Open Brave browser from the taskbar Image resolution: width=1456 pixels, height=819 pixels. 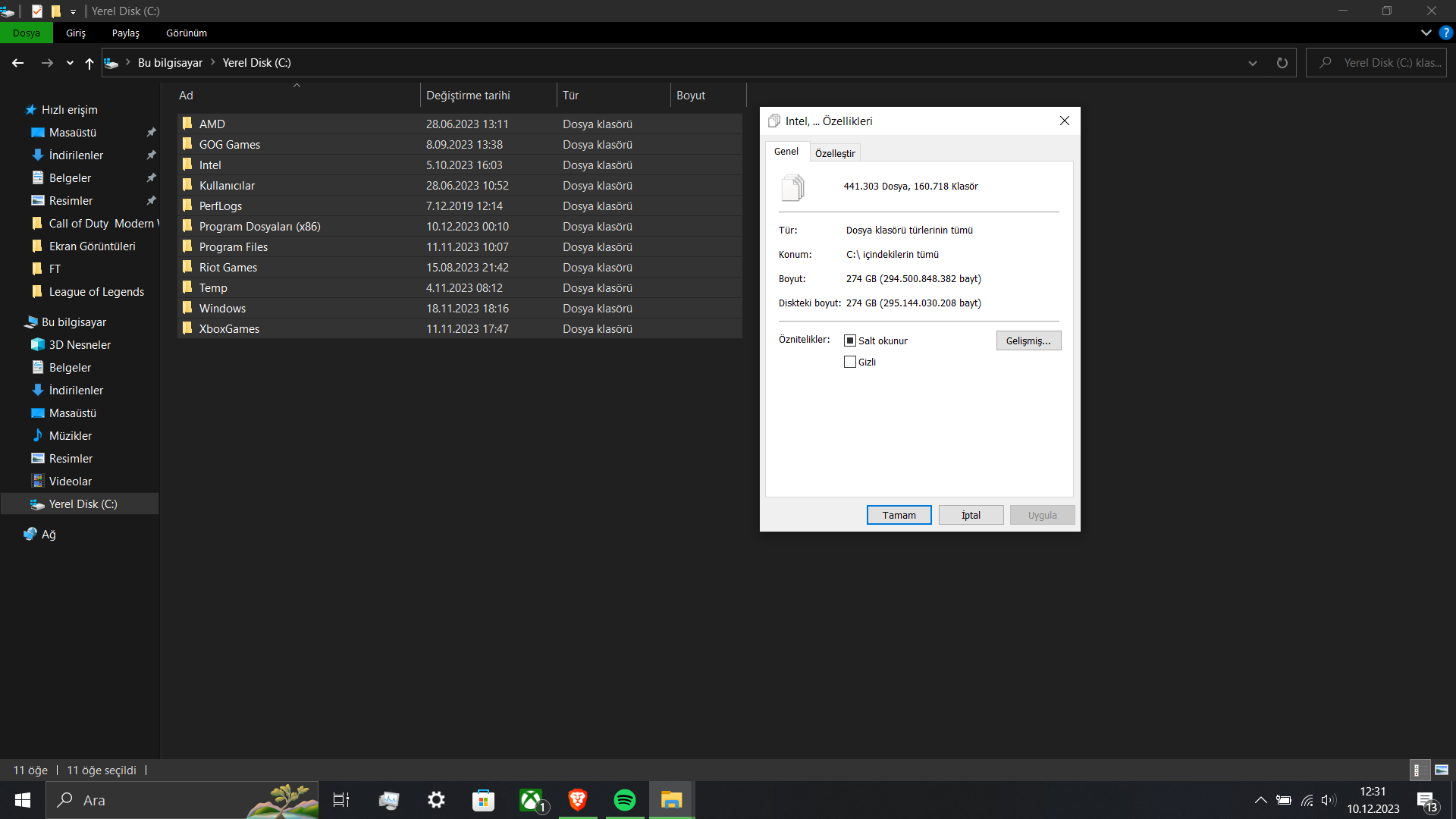(577, 800)
